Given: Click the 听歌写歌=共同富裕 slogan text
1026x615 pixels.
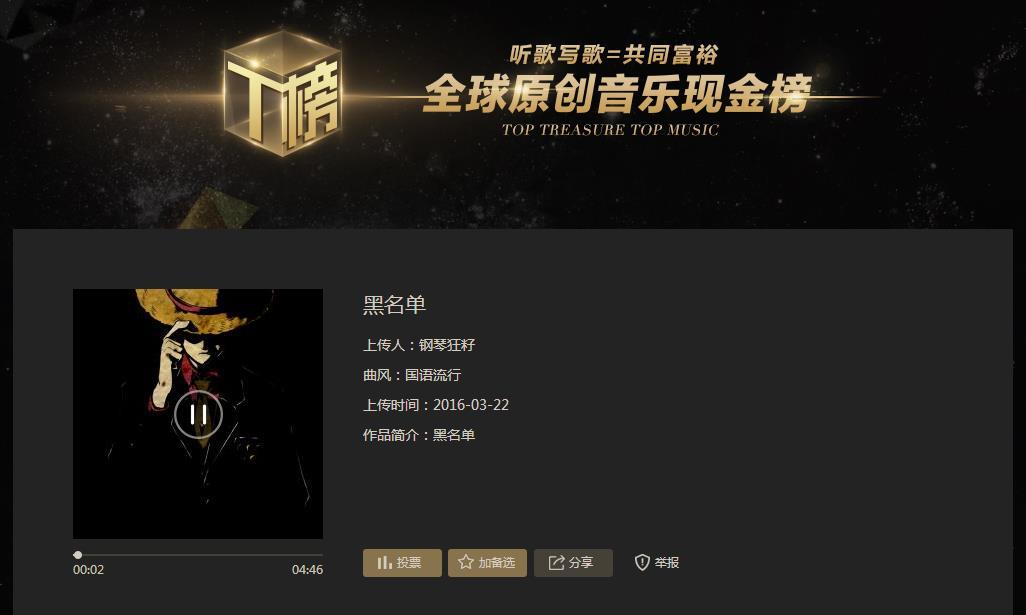Looking at the screenshot, I should point(614,55).
